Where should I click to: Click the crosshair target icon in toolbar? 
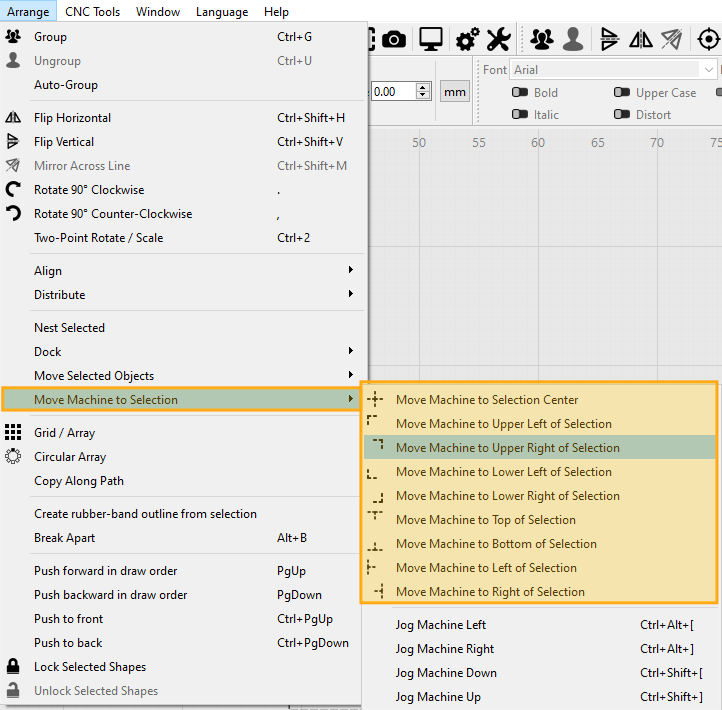click(709, 39)
